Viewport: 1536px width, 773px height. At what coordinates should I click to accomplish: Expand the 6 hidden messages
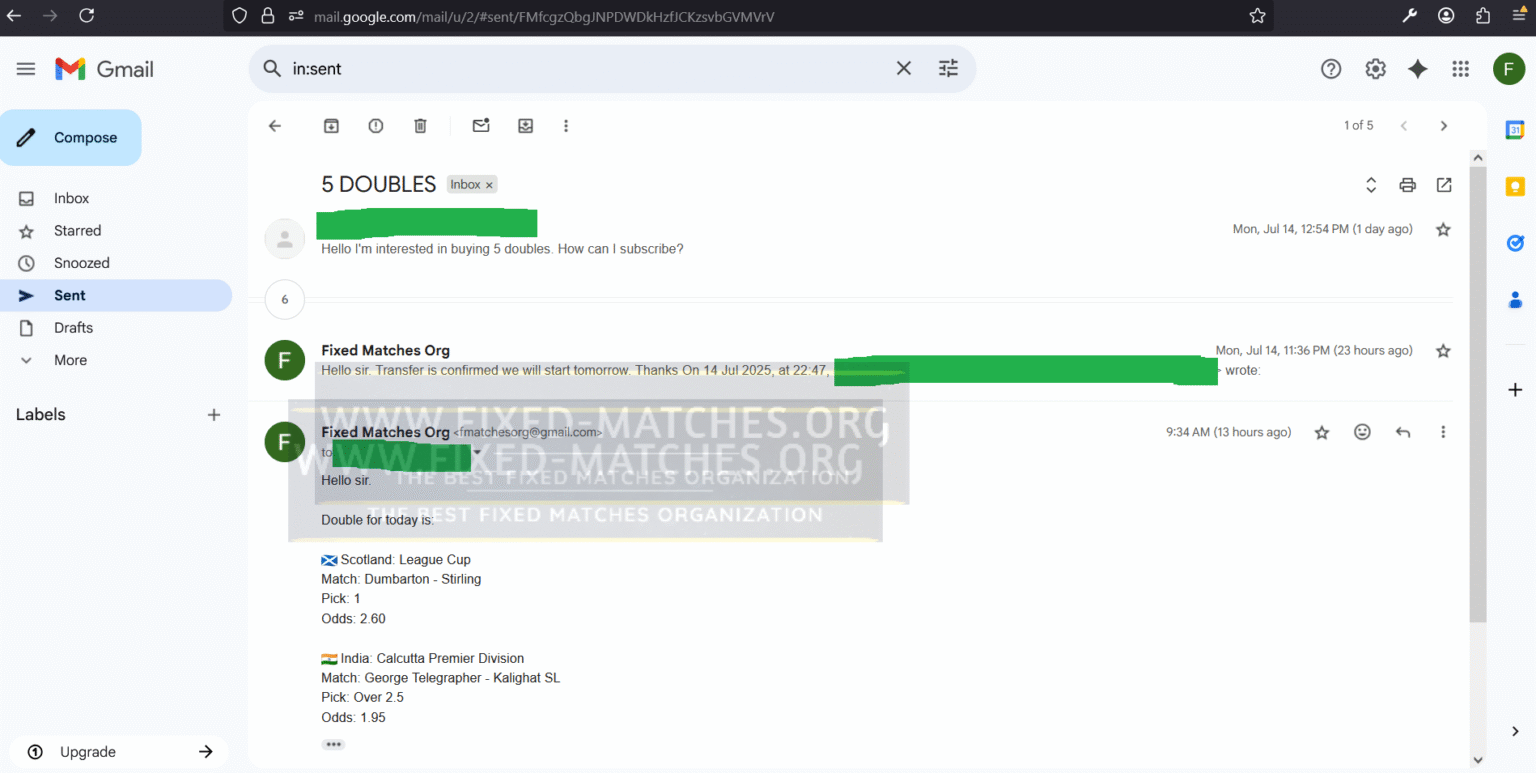click(x=285, y=299)
